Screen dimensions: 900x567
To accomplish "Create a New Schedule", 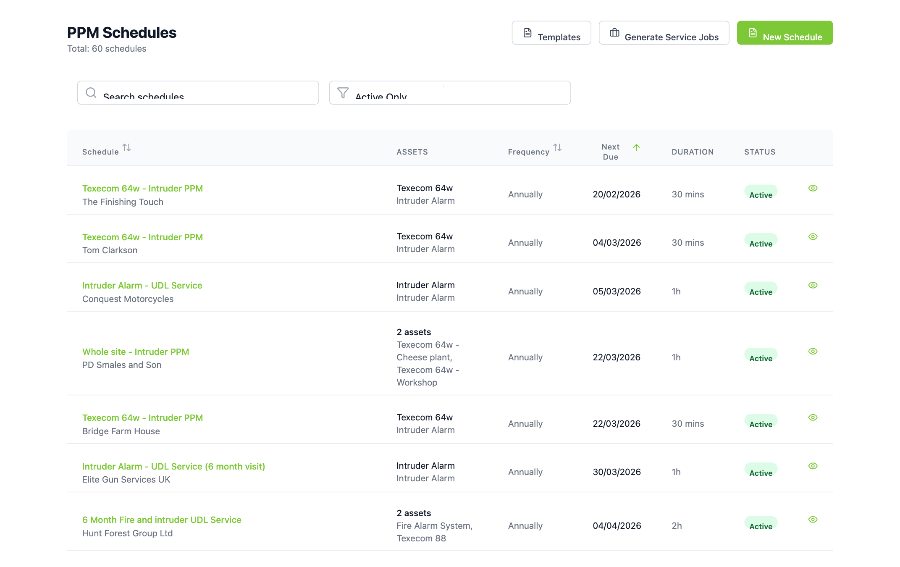I will pos(784,34).
